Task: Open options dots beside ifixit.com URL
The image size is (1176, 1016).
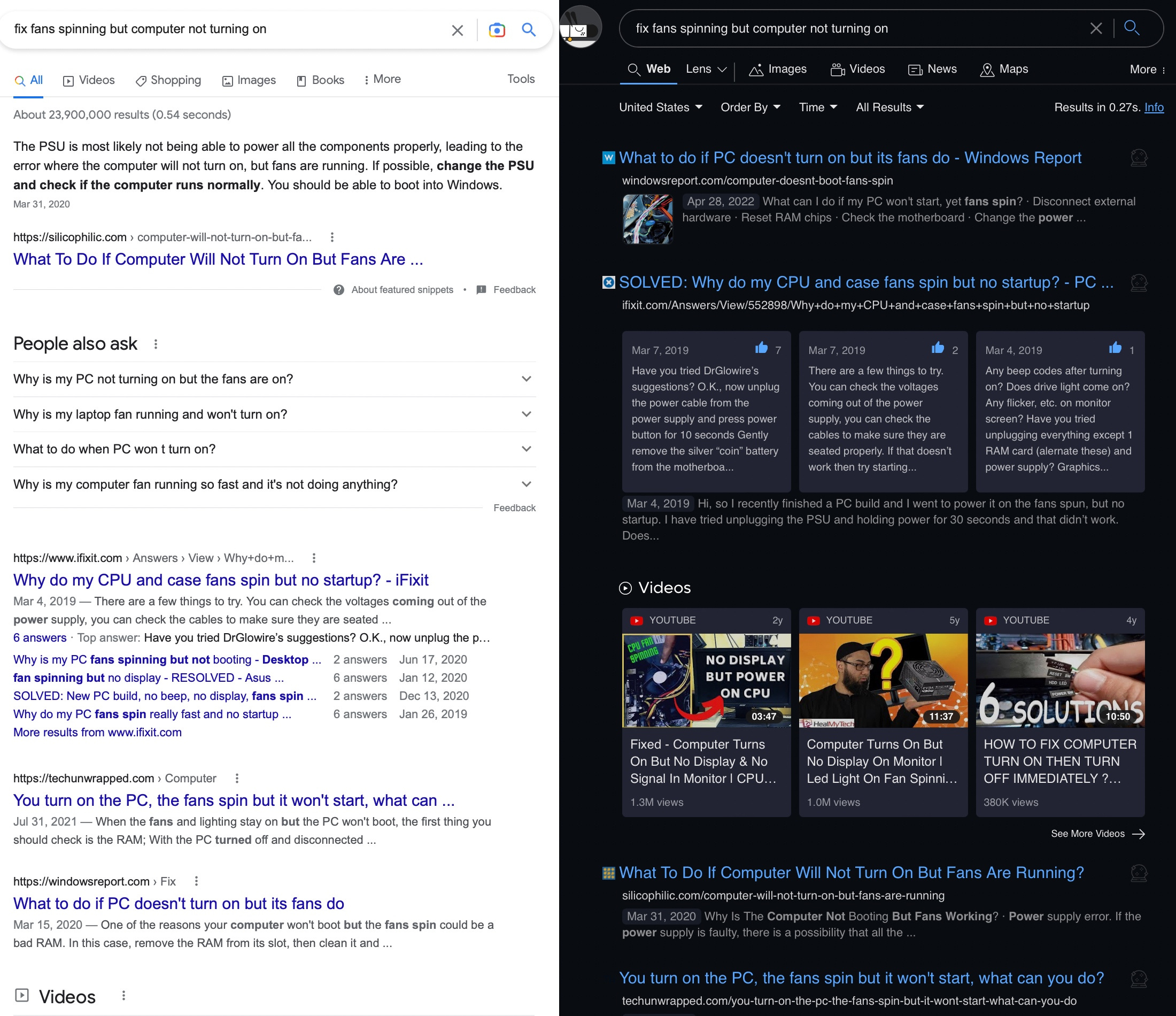Action: [314, 558]
